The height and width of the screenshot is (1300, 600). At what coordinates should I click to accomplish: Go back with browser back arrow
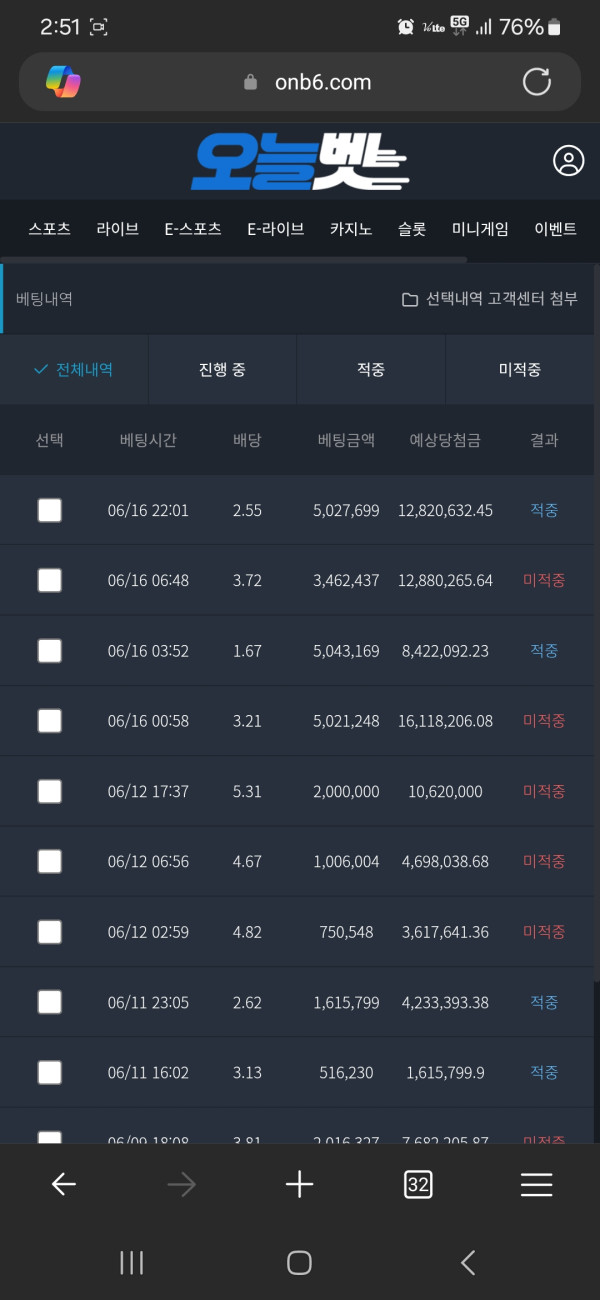point(64,1185)
